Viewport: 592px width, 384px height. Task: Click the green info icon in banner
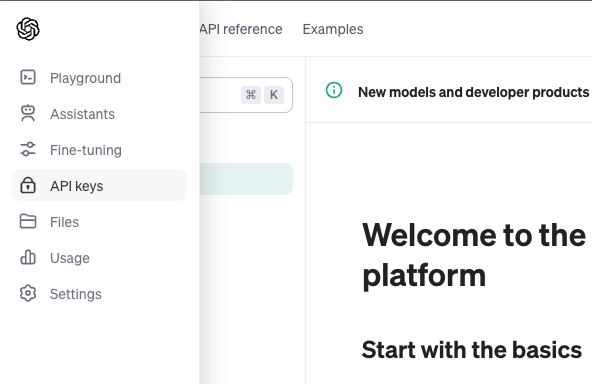click(x=334, y=90)
